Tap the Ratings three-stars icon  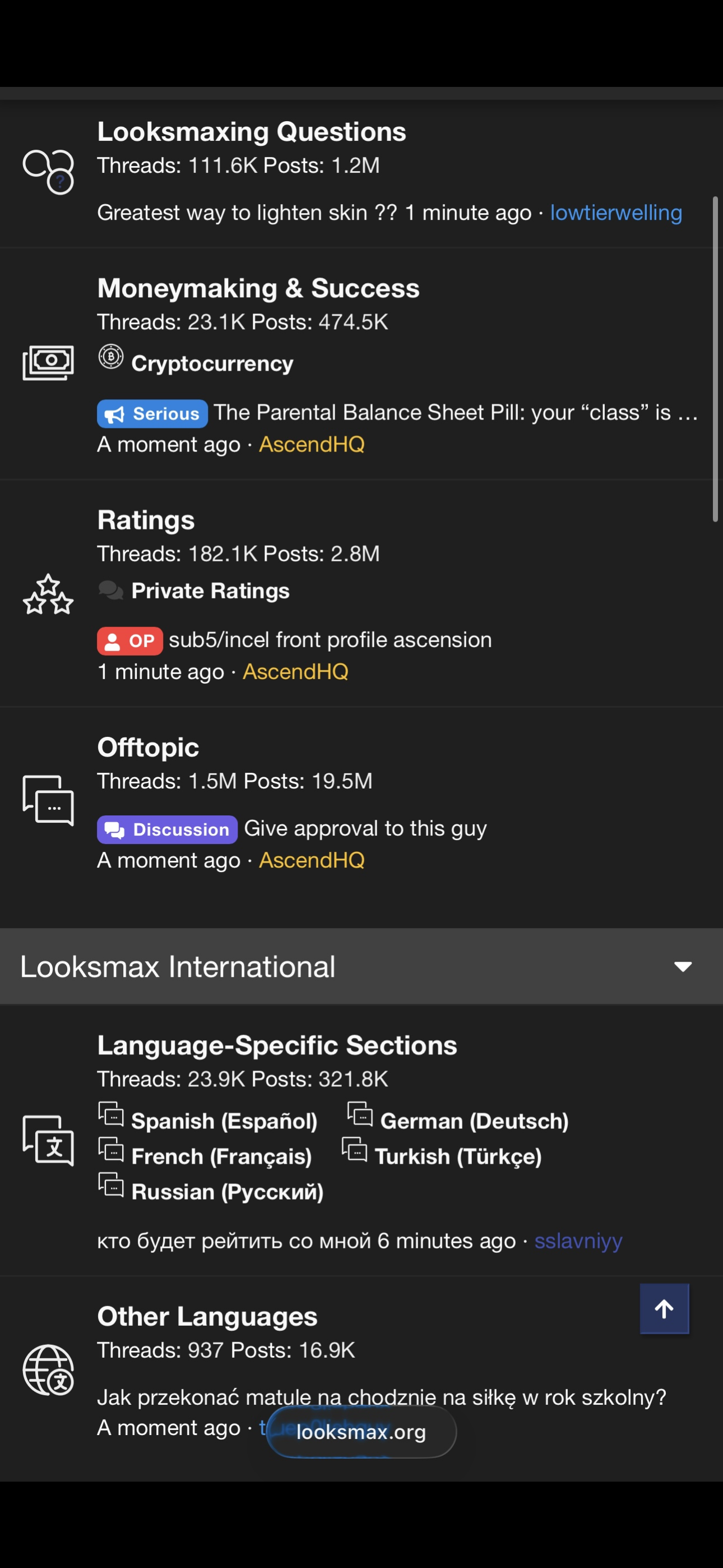pos(48,594)
